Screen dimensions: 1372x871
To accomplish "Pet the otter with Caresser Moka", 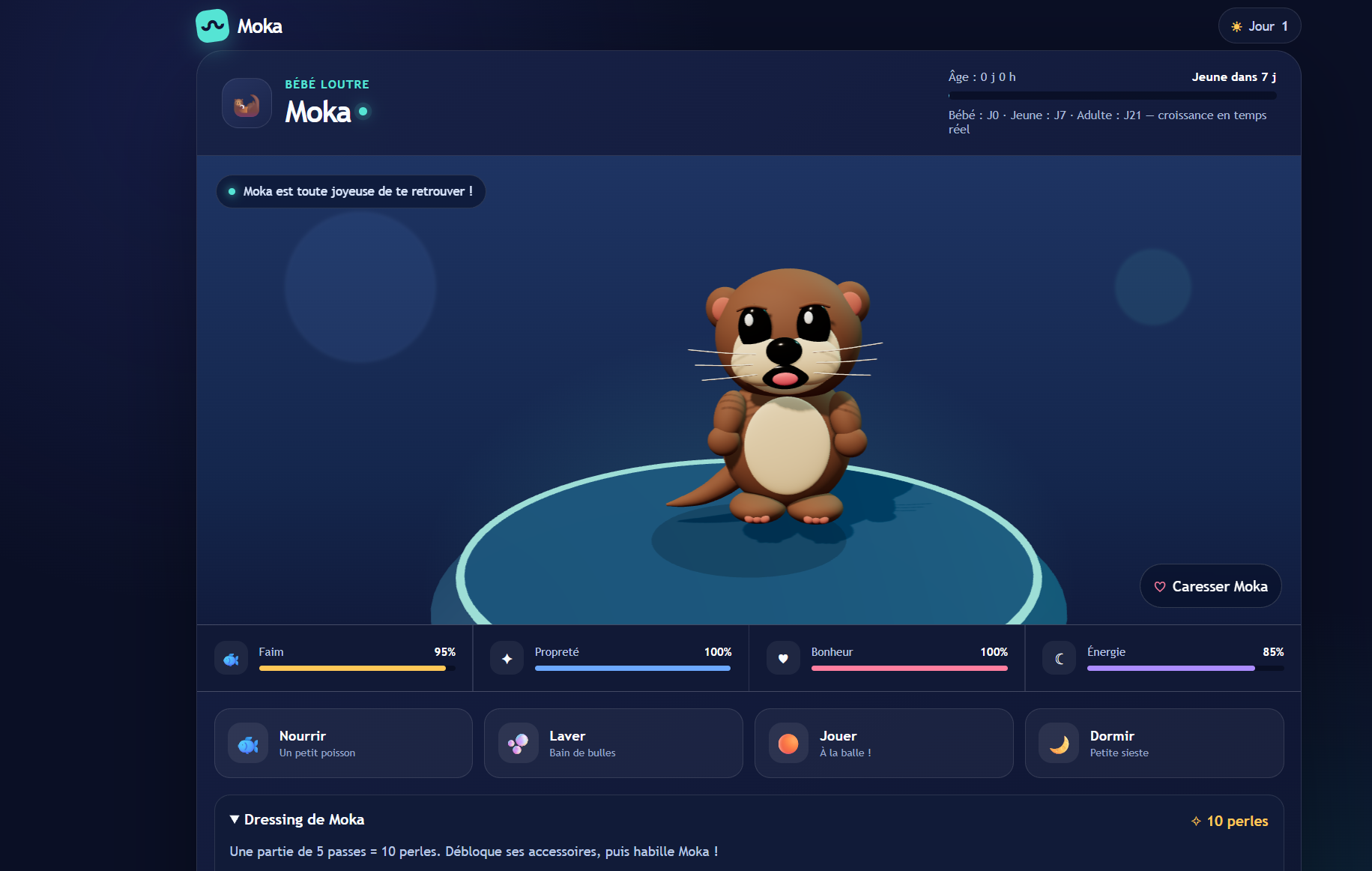I will pyautogui.click(x=1211, y=586).
